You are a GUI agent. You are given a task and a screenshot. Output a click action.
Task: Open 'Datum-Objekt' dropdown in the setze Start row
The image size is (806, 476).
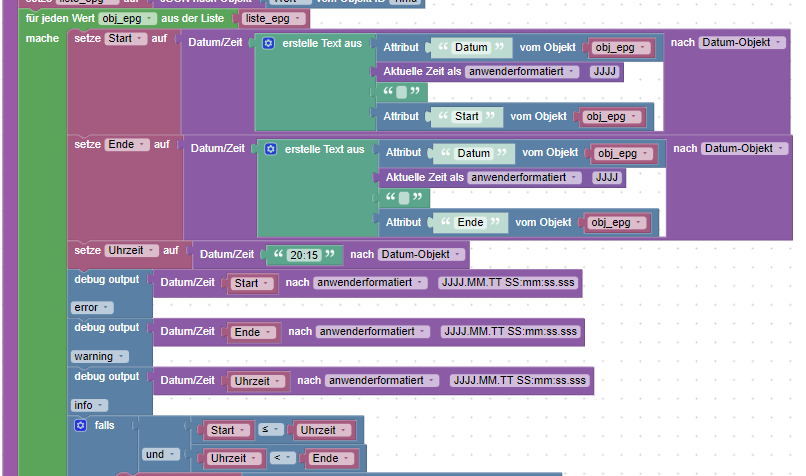(x=742, y=43)
